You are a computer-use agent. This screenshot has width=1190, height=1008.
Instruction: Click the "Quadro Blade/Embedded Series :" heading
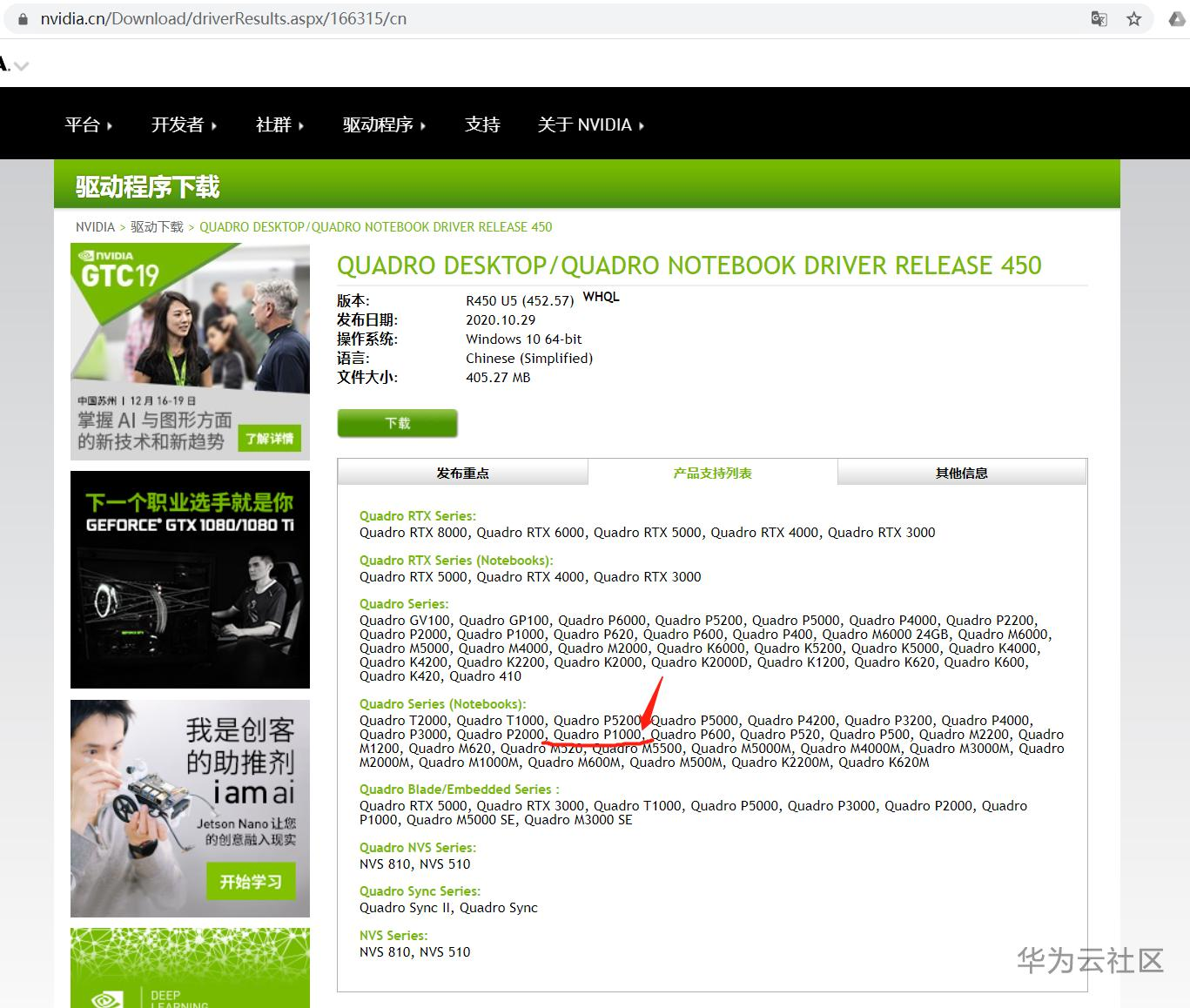[460, 790]
